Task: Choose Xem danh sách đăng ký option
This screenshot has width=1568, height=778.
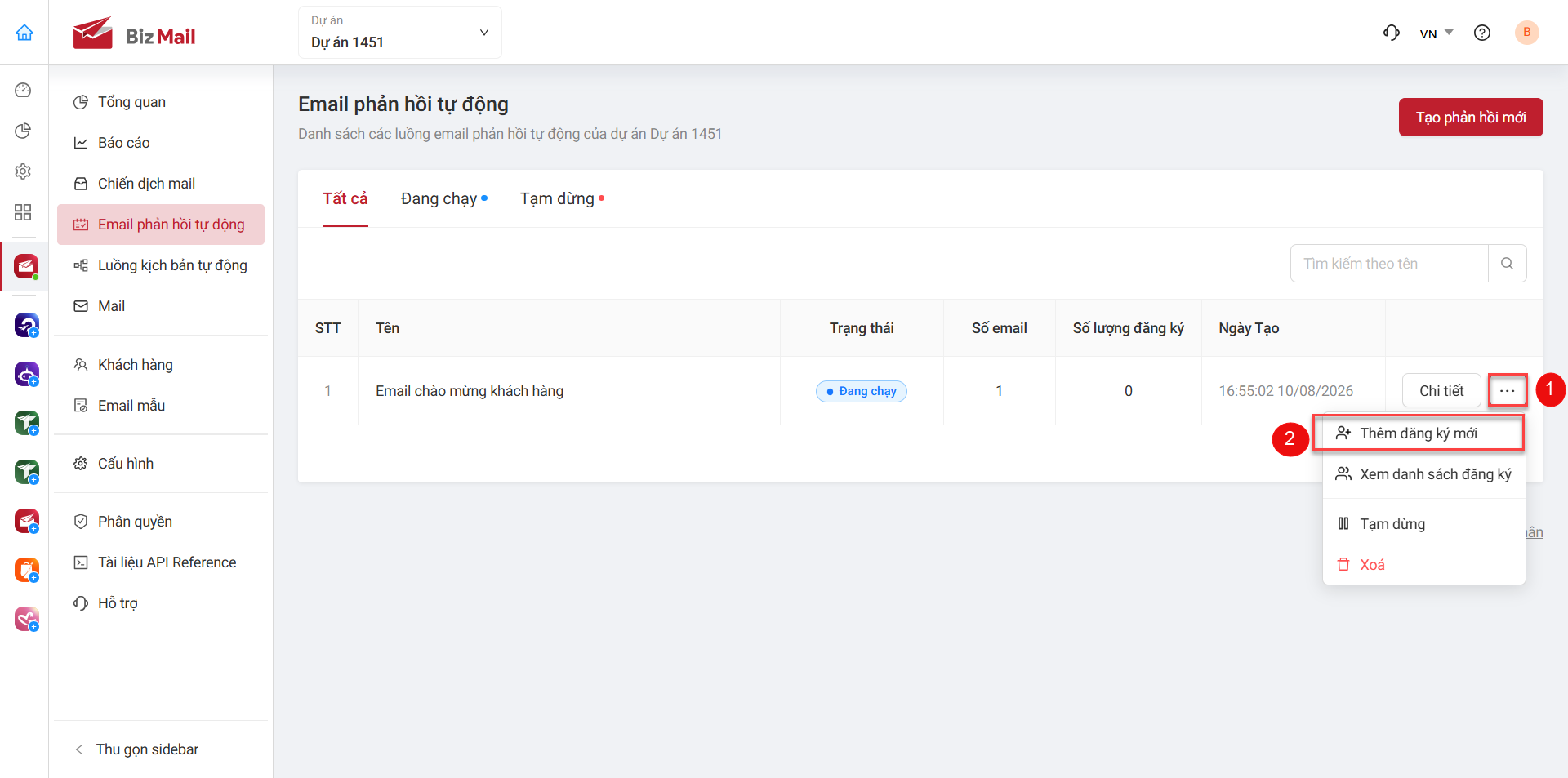Action: tap(1424, 474)
